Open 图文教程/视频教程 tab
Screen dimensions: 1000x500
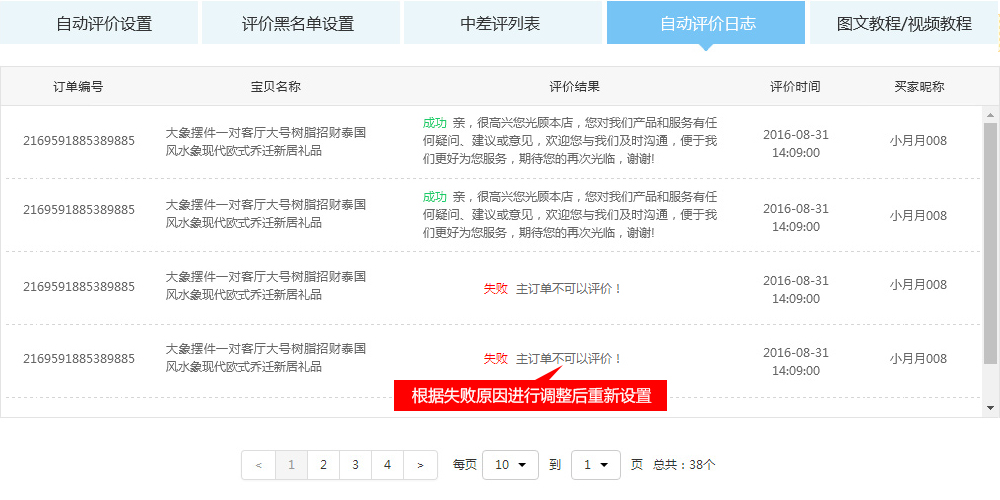pyautogui.click(x=904, y=23)
